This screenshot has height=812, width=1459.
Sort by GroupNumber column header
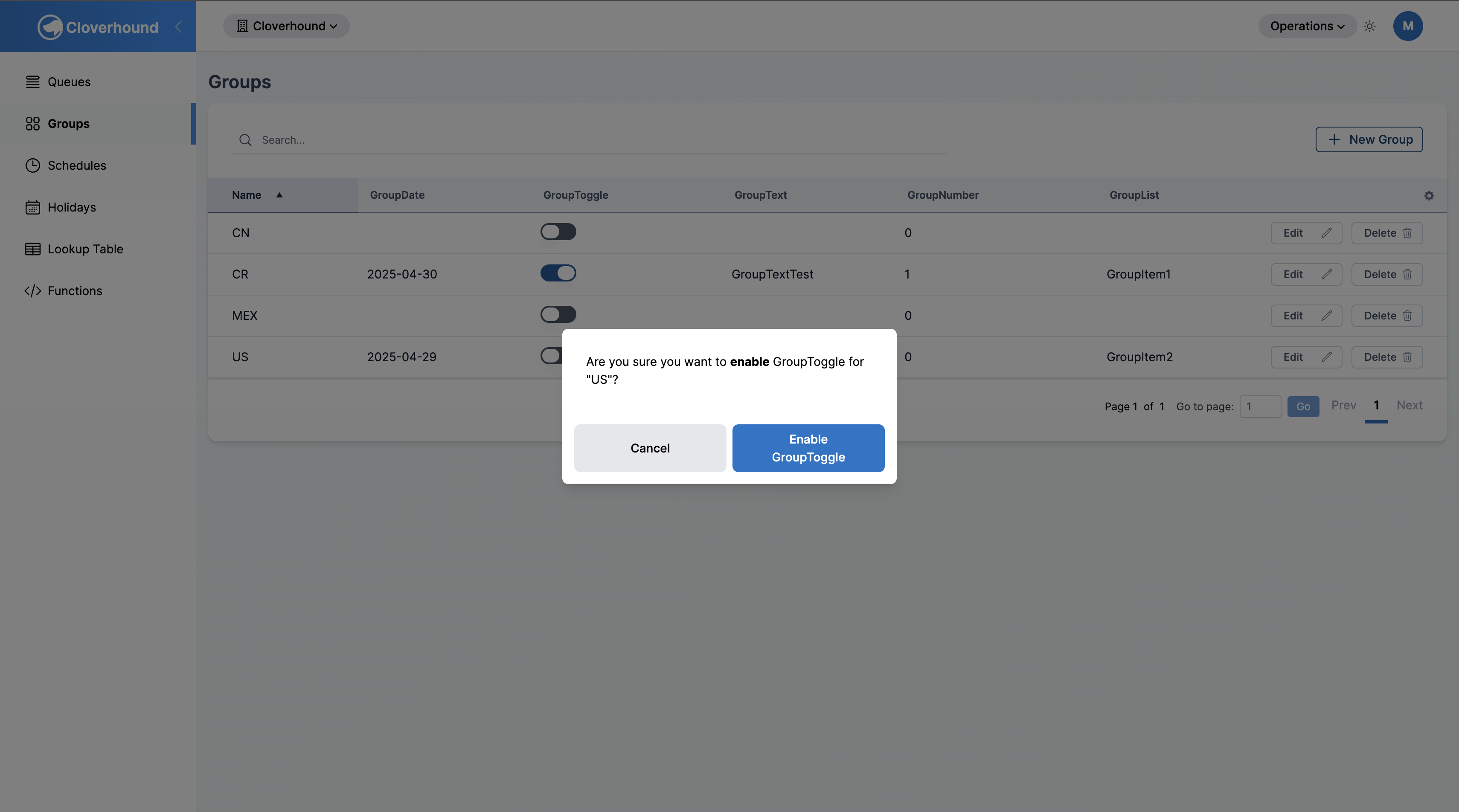[x=943, y=195]
